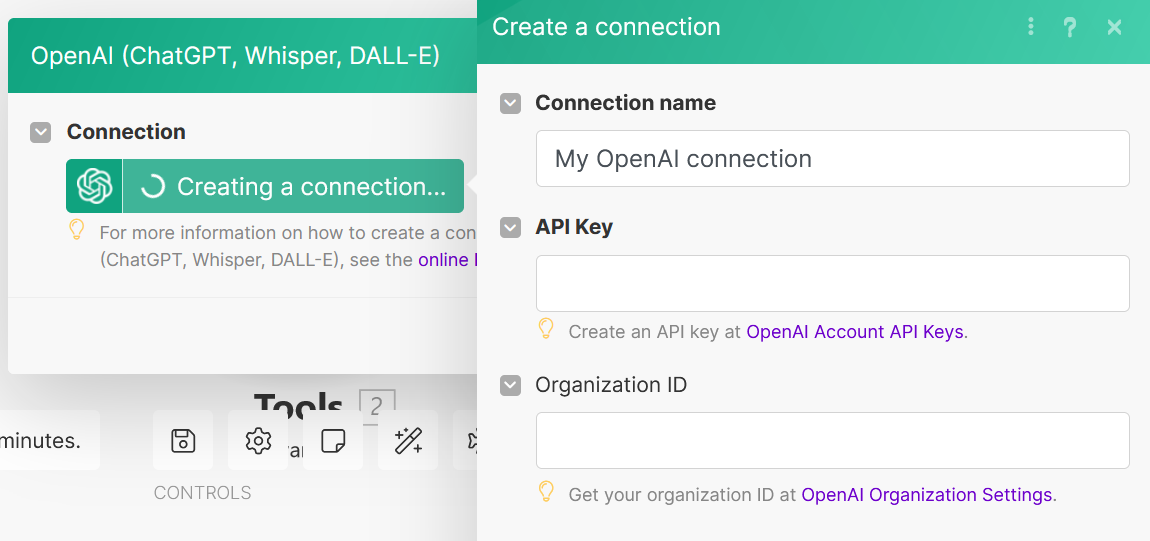Click the magic wand auto-align icon

pos(408,441)
